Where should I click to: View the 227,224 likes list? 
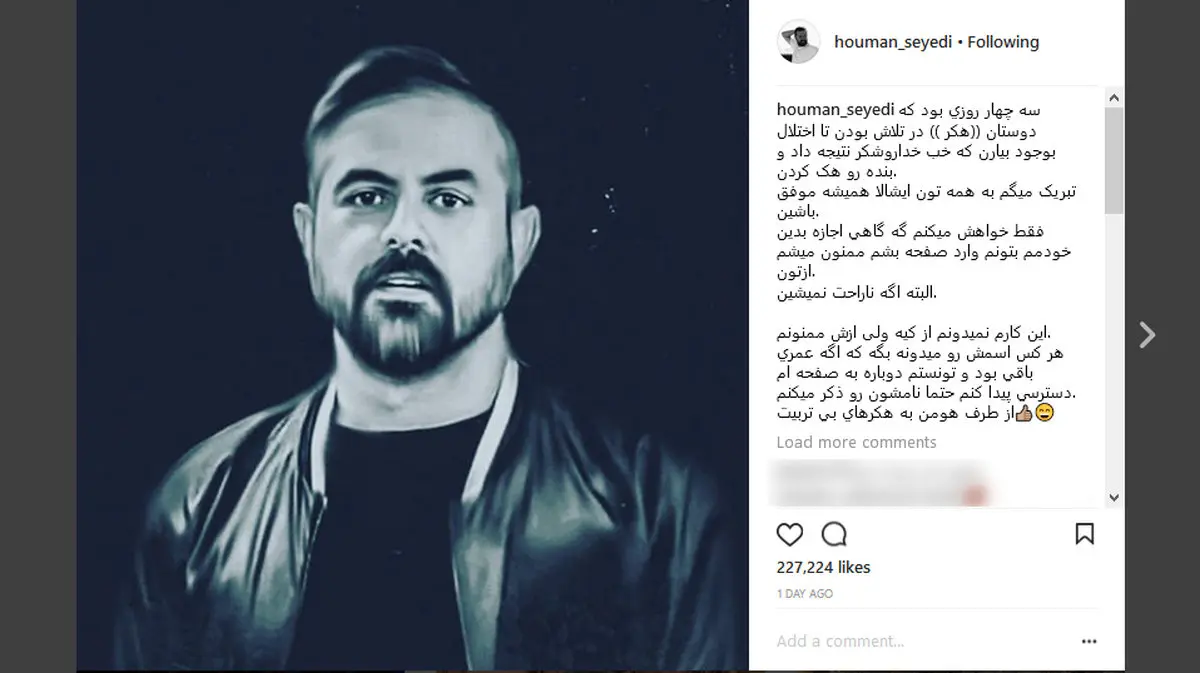(x=823, y=567)
